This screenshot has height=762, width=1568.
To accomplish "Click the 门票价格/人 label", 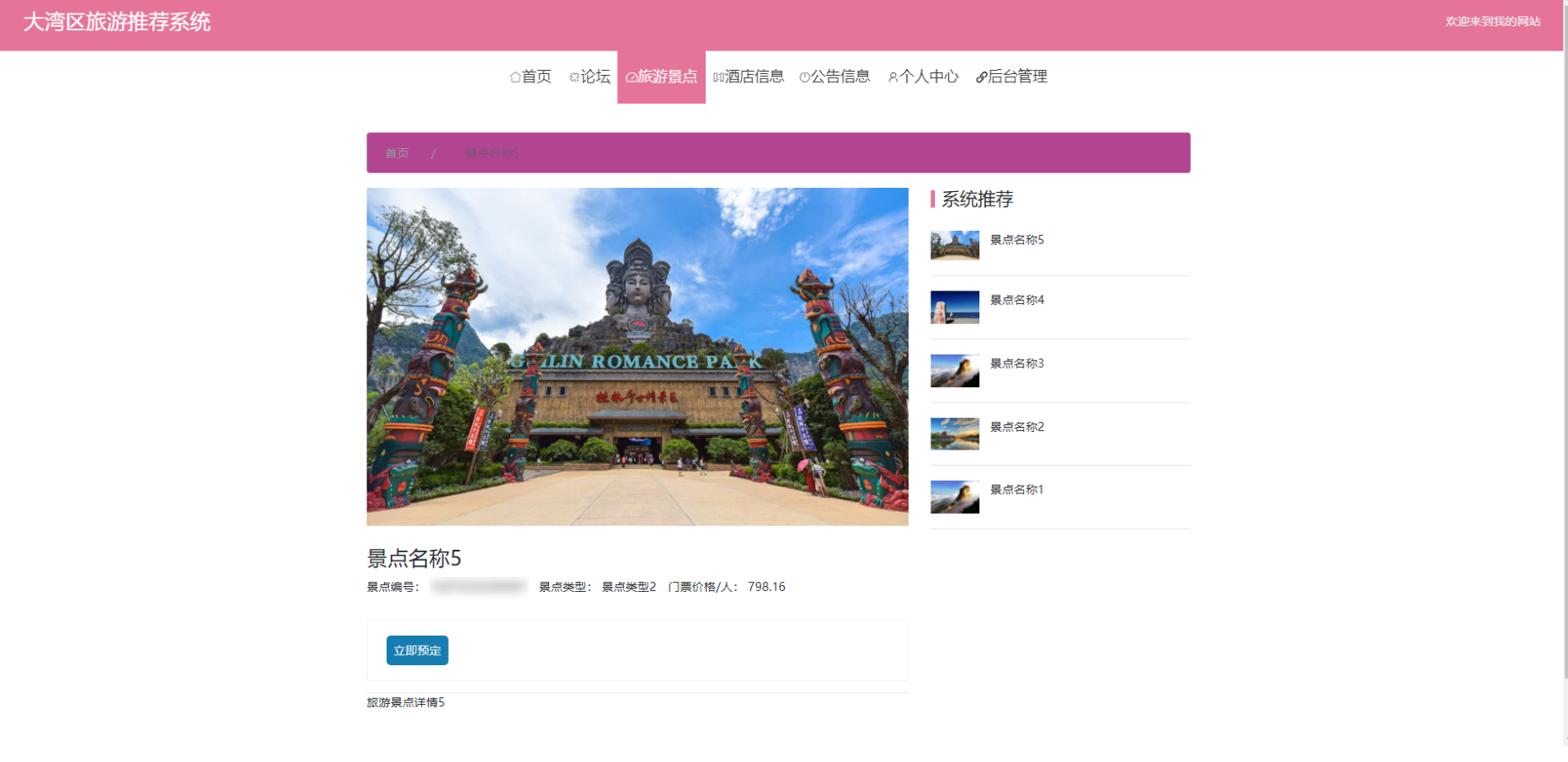I will (x=703, y=587).
